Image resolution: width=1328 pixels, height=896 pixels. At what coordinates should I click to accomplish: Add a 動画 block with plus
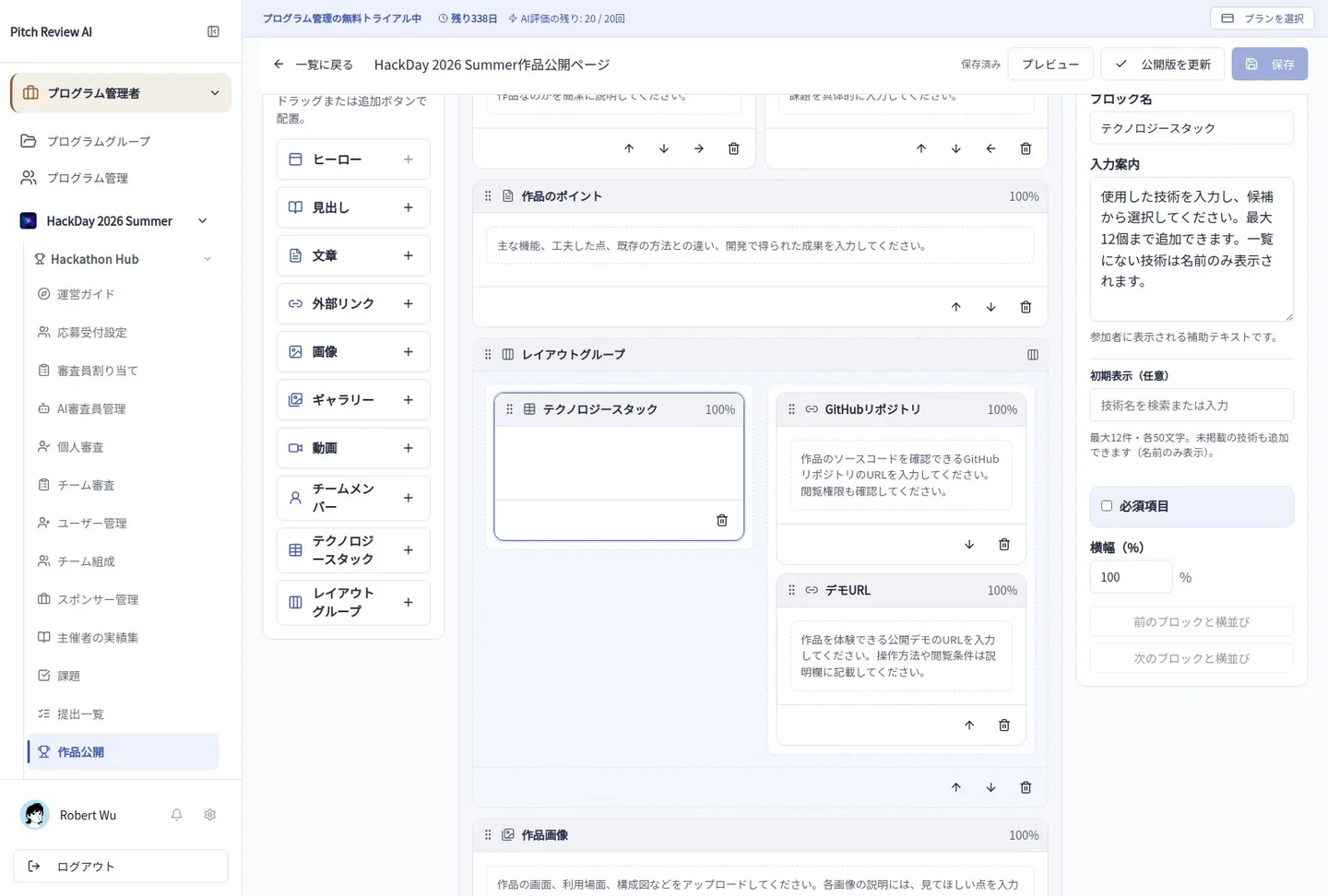408,448
